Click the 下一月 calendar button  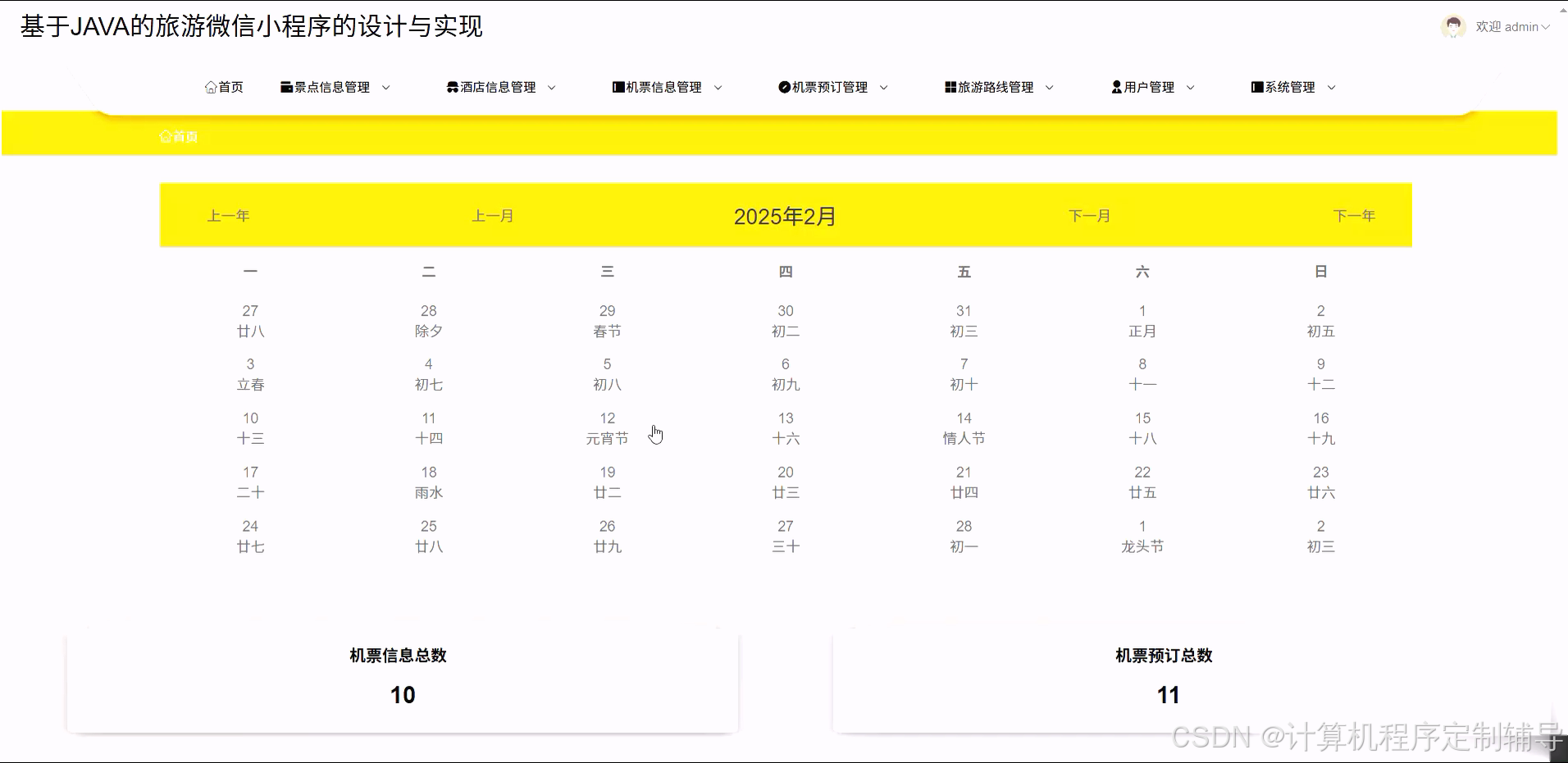(x=1089, y=215)
